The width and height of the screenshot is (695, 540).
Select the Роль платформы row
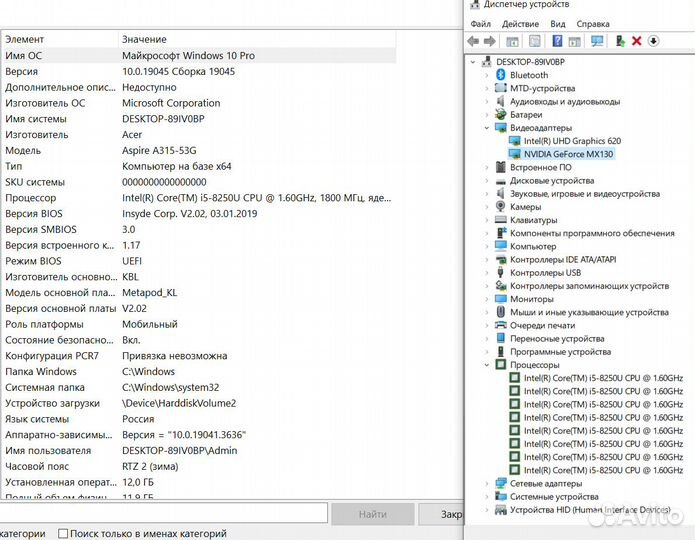pyautogui.click(x=199, y=324)
